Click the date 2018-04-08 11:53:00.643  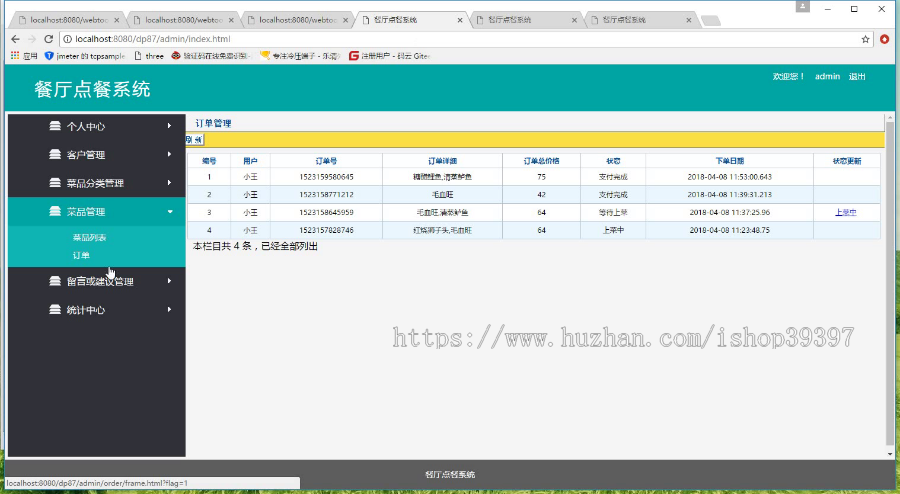tap(730, 177)
